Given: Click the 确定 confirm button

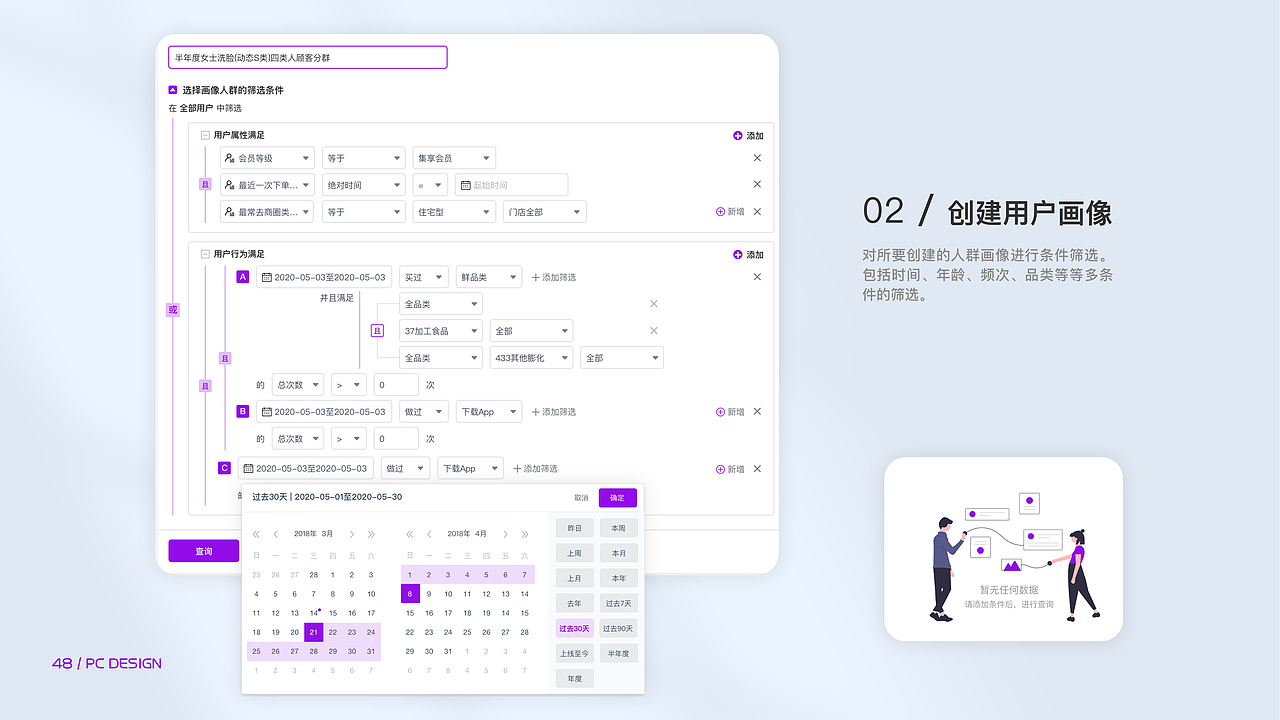Looking at the screenshot, I should coord(617,497).
